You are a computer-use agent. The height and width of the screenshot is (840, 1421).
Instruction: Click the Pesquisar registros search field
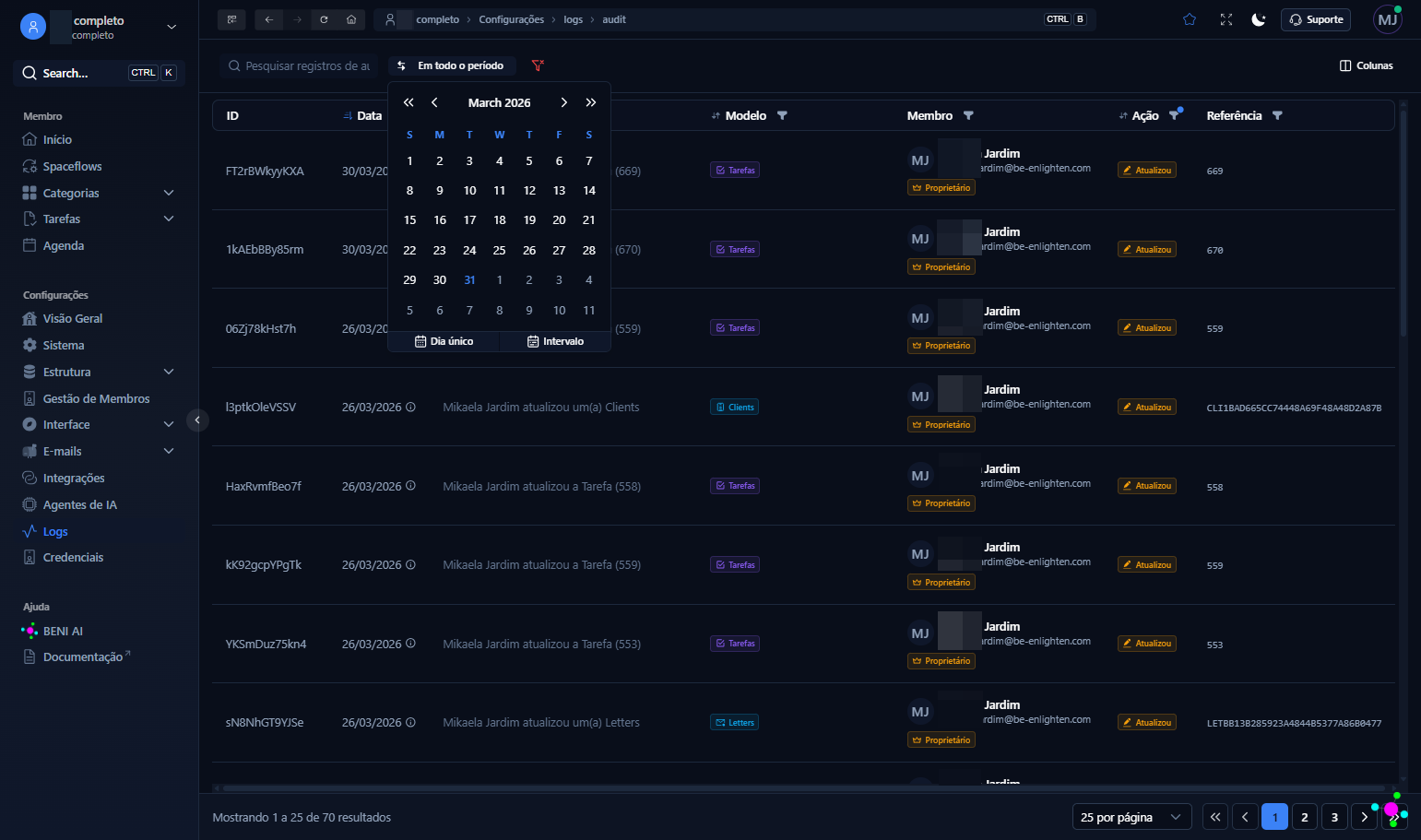pyautogui.click(x=300, y=65)
